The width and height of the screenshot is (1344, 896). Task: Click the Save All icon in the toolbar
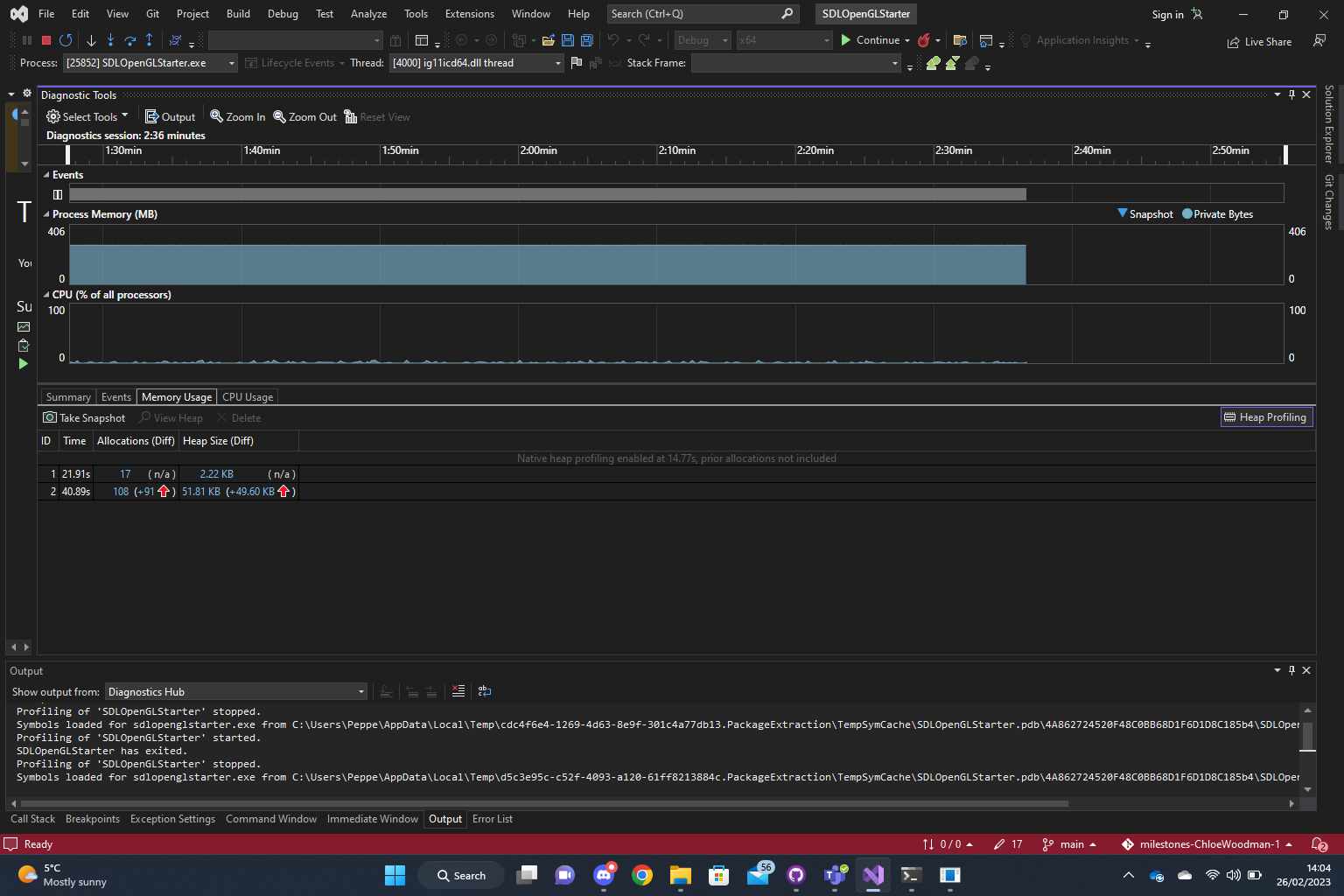(585, 40)
